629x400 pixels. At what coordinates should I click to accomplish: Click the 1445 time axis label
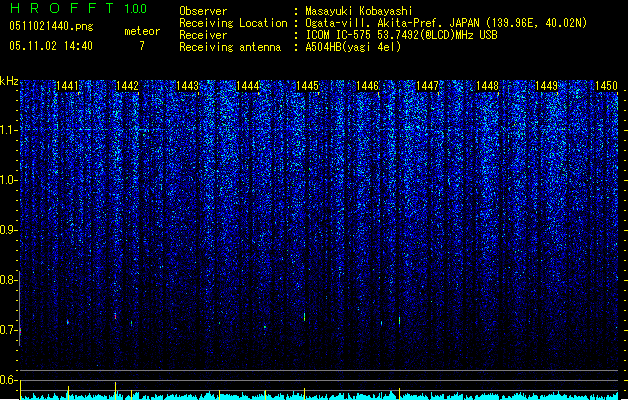(x=307, y=86)
